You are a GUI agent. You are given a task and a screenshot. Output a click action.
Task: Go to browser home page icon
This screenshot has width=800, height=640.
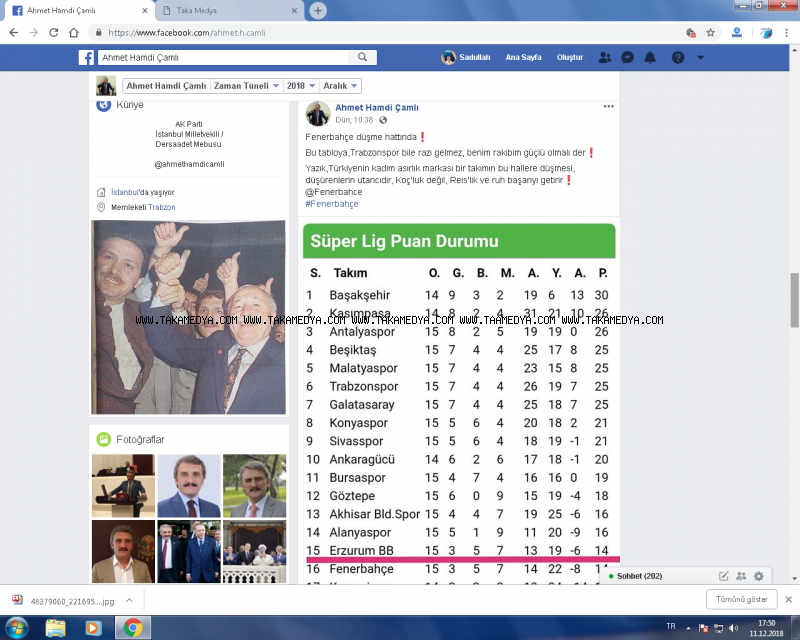74,33
